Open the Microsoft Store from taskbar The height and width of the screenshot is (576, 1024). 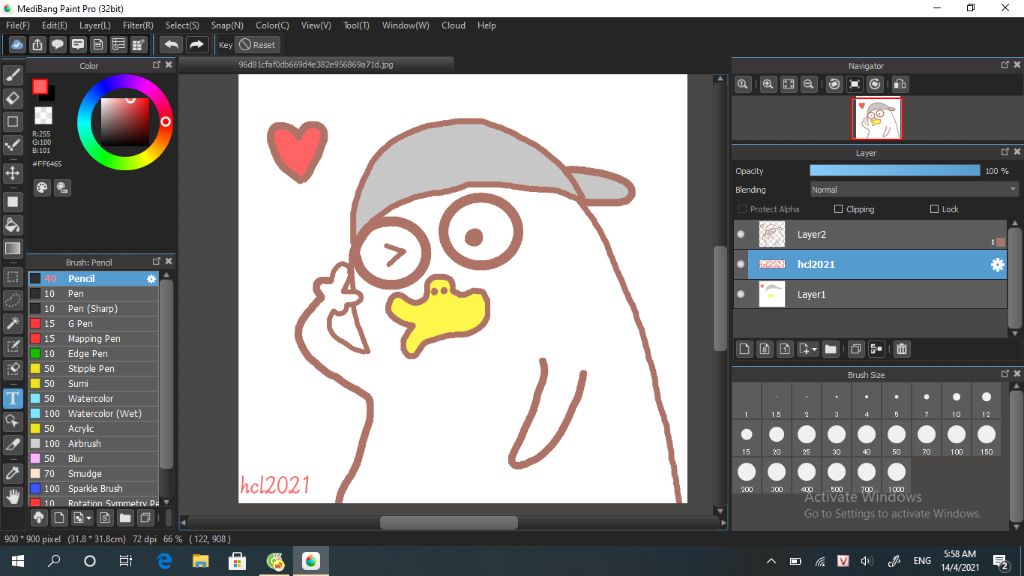pyautogui.click(x=237, y=561)
